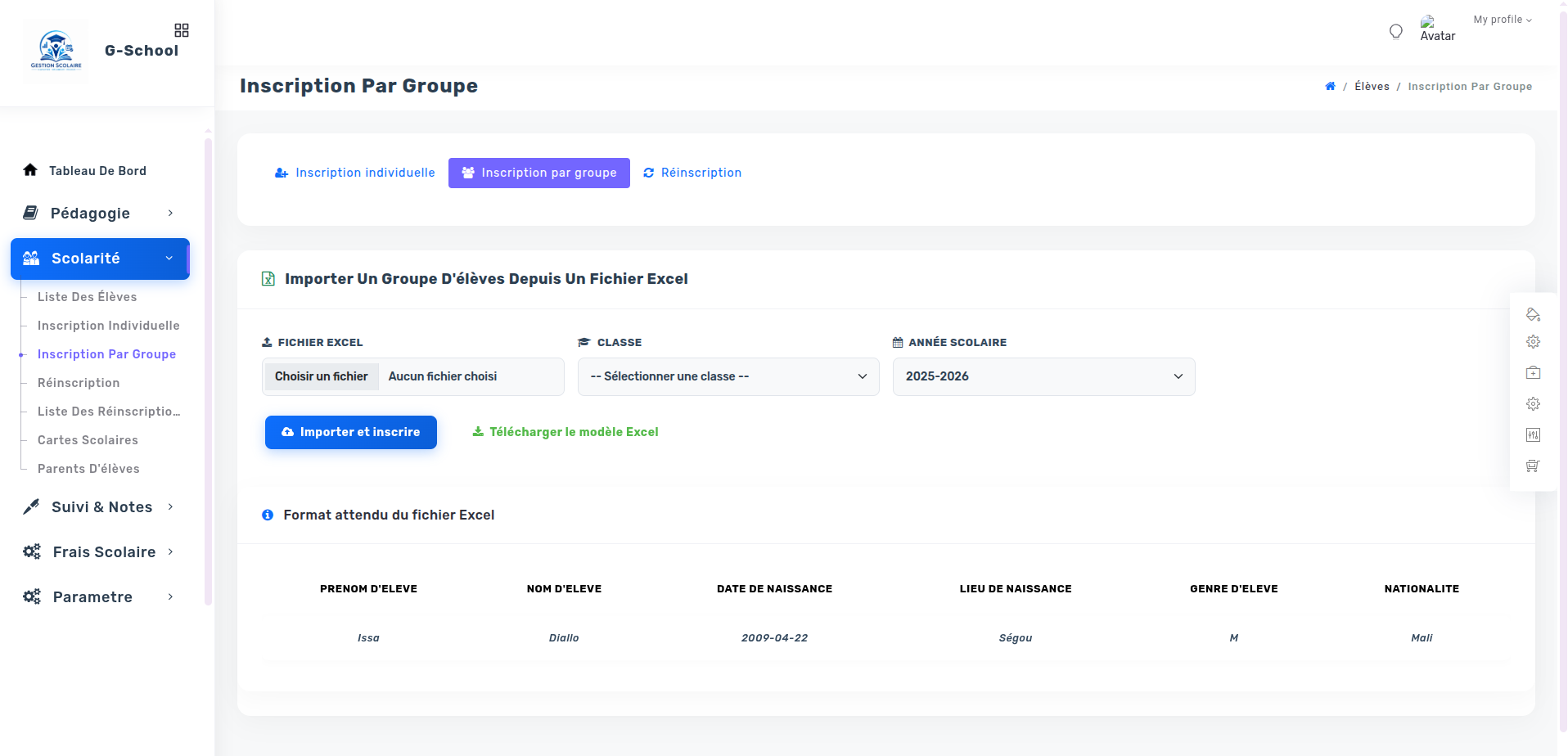Click the sample cell Diallo
Screen dimensions: 1568x756
click(564, 638)
